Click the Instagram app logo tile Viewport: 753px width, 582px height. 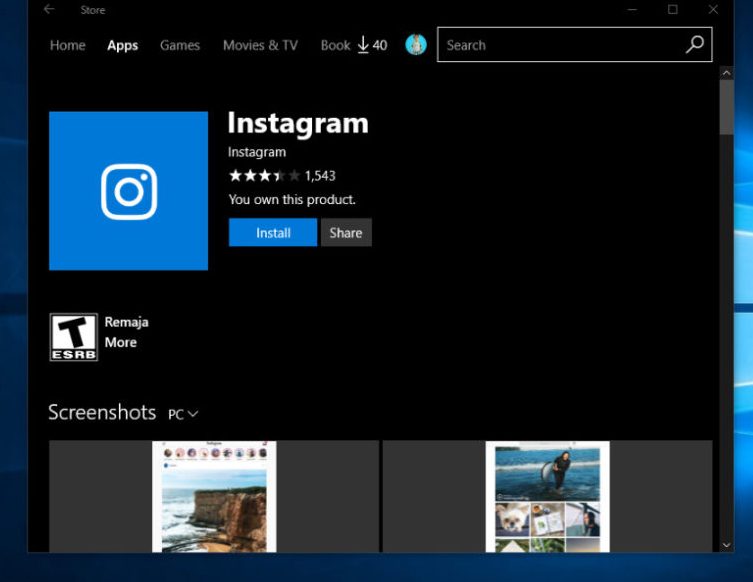[x=129, y=191]
